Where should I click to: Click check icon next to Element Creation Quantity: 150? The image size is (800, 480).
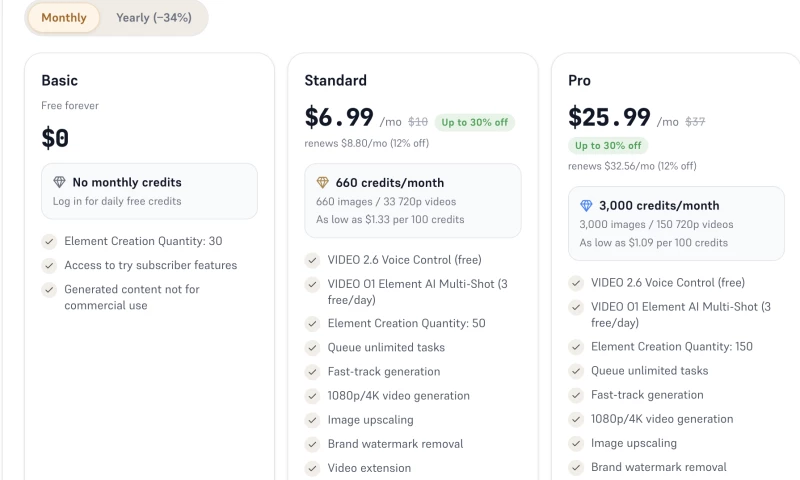coord(576,347)
